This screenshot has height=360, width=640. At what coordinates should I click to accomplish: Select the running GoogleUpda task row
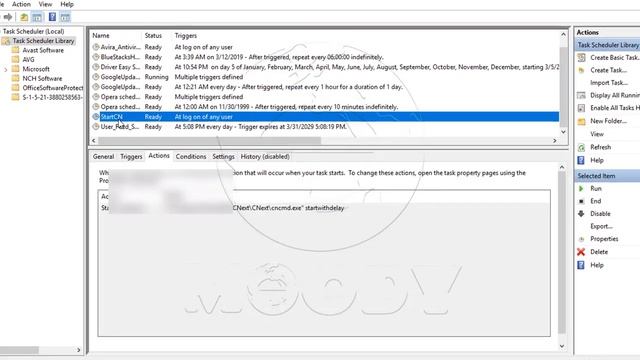click(x=325, y=77)
